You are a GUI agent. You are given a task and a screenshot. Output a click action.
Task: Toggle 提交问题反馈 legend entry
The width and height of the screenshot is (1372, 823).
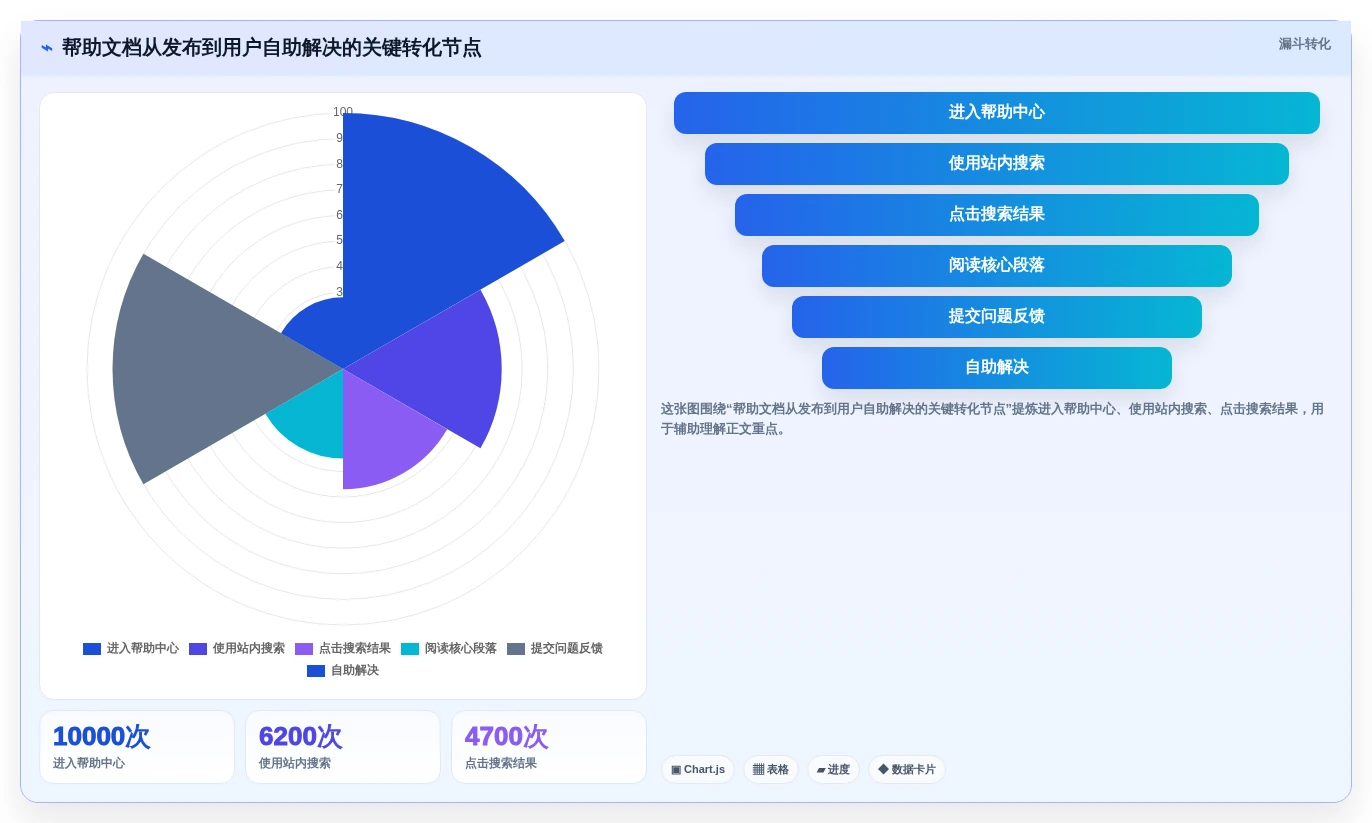pyautogui.click(x=555, y=649)
